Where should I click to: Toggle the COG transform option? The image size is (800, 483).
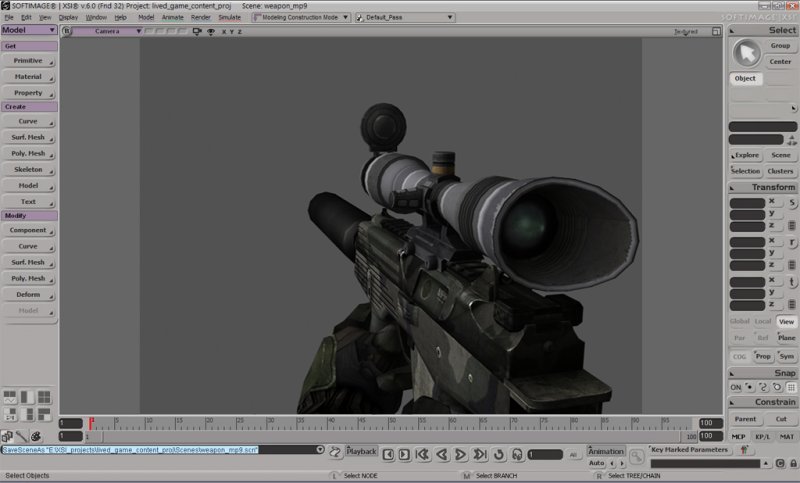point(739,356)
